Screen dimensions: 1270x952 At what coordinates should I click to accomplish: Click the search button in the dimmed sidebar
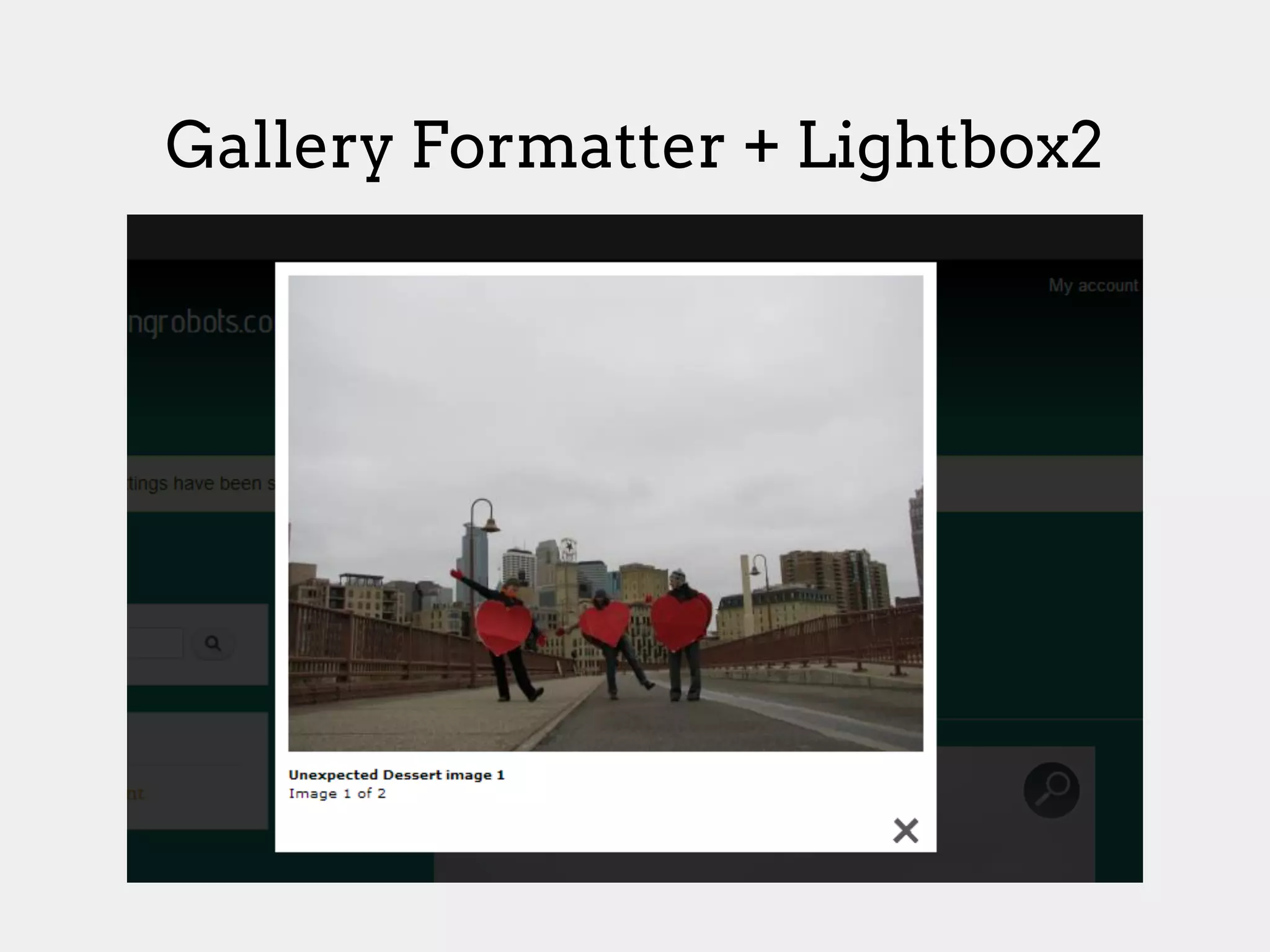213,643
